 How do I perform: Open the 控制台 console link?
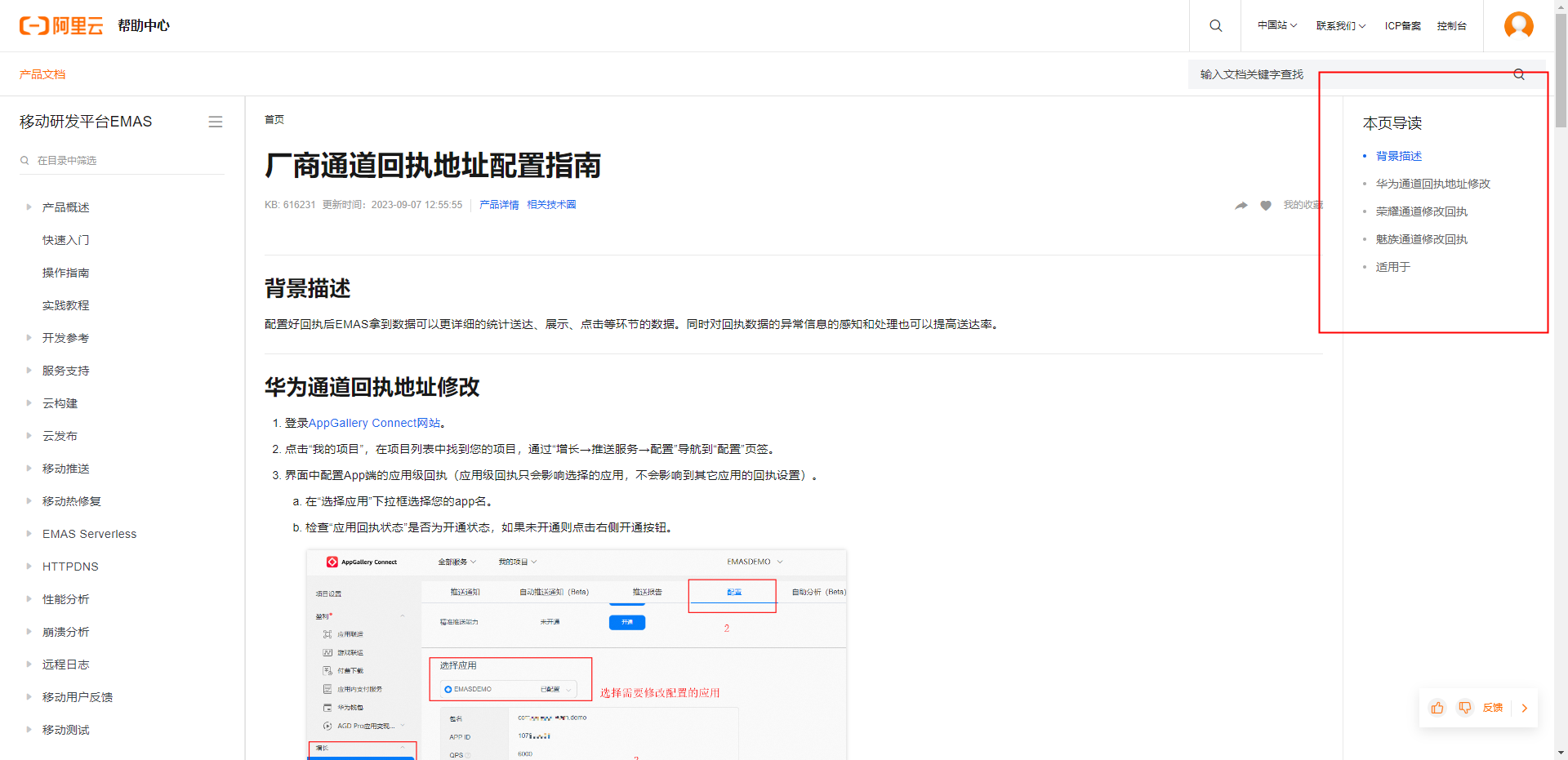click(1452, 25)
